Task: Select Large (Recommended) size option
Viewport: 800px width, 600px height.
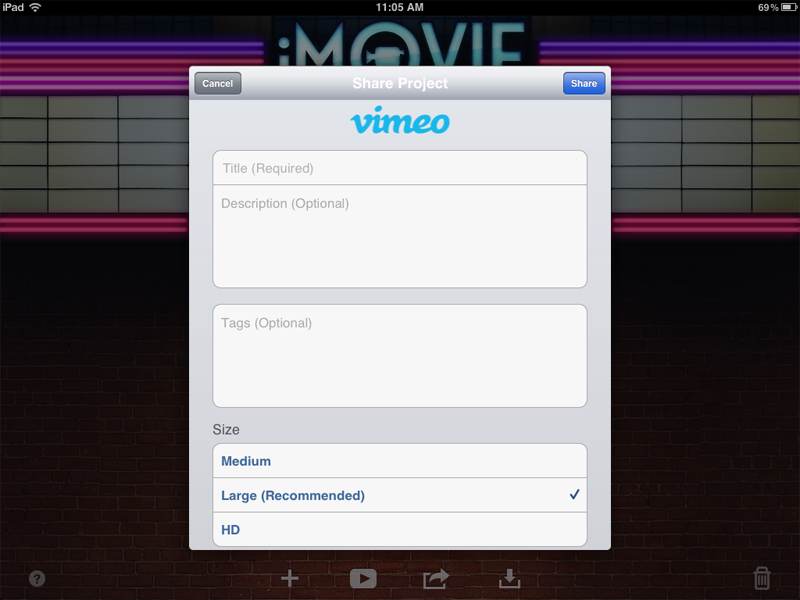Action: pos(400,495)
